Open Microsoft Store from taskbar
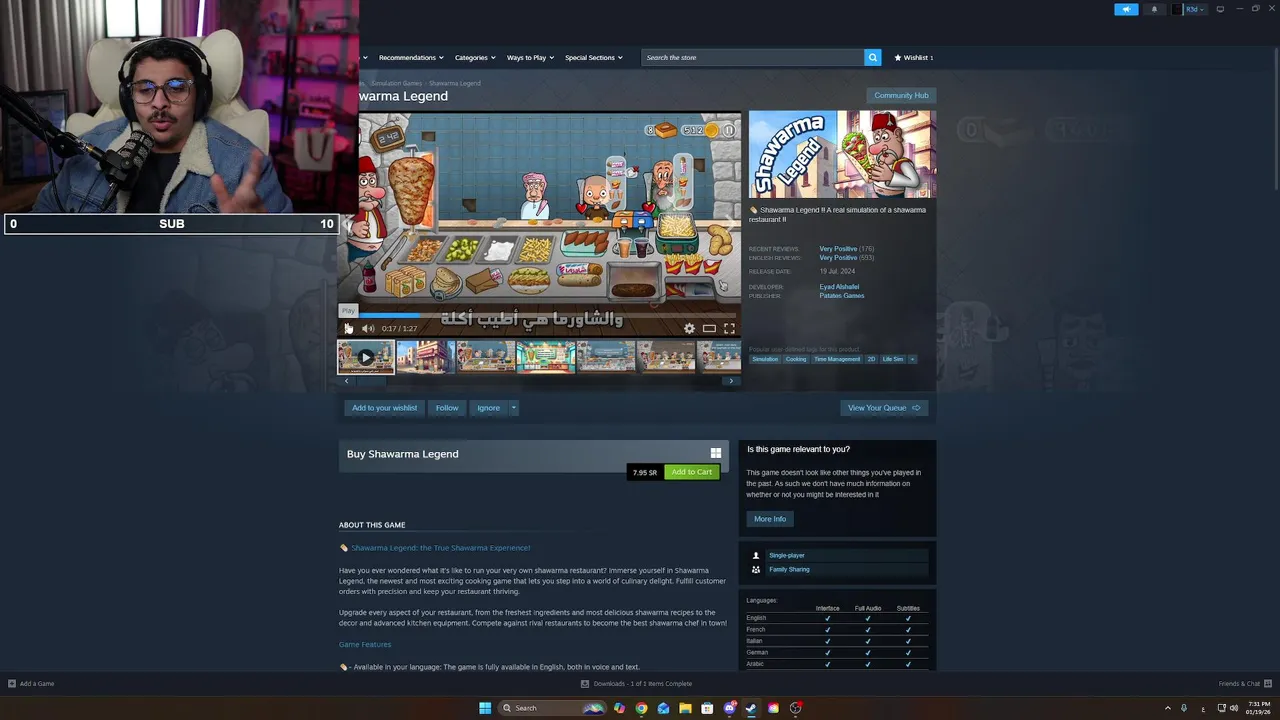Screen dimensions: 1280x720 coord(707,708)
